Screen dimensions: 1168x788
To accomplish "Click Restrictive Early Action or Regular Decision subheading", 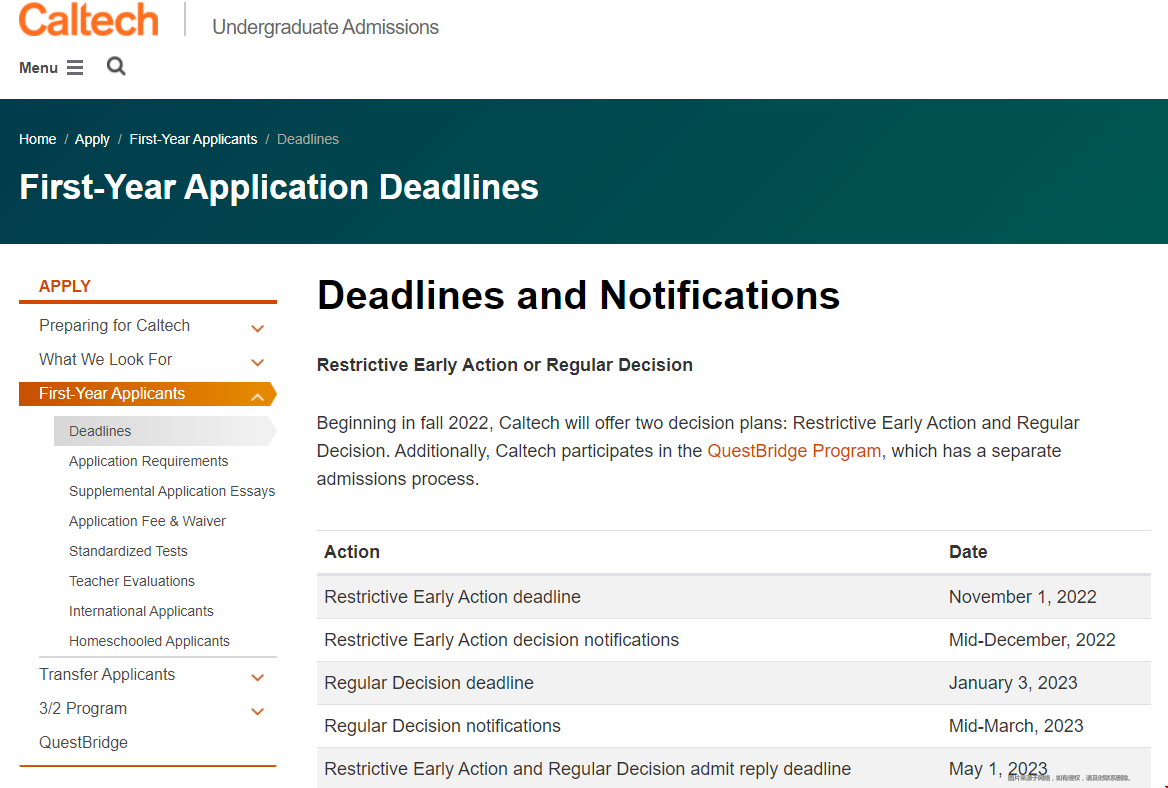I will click(504, 365).
